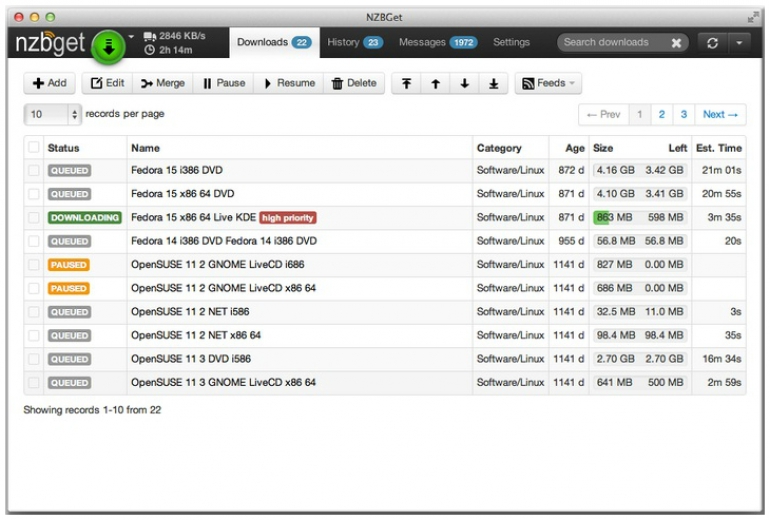
Task: Open the refresh options dropdown arrow
Action: click(x=739, y=43)
